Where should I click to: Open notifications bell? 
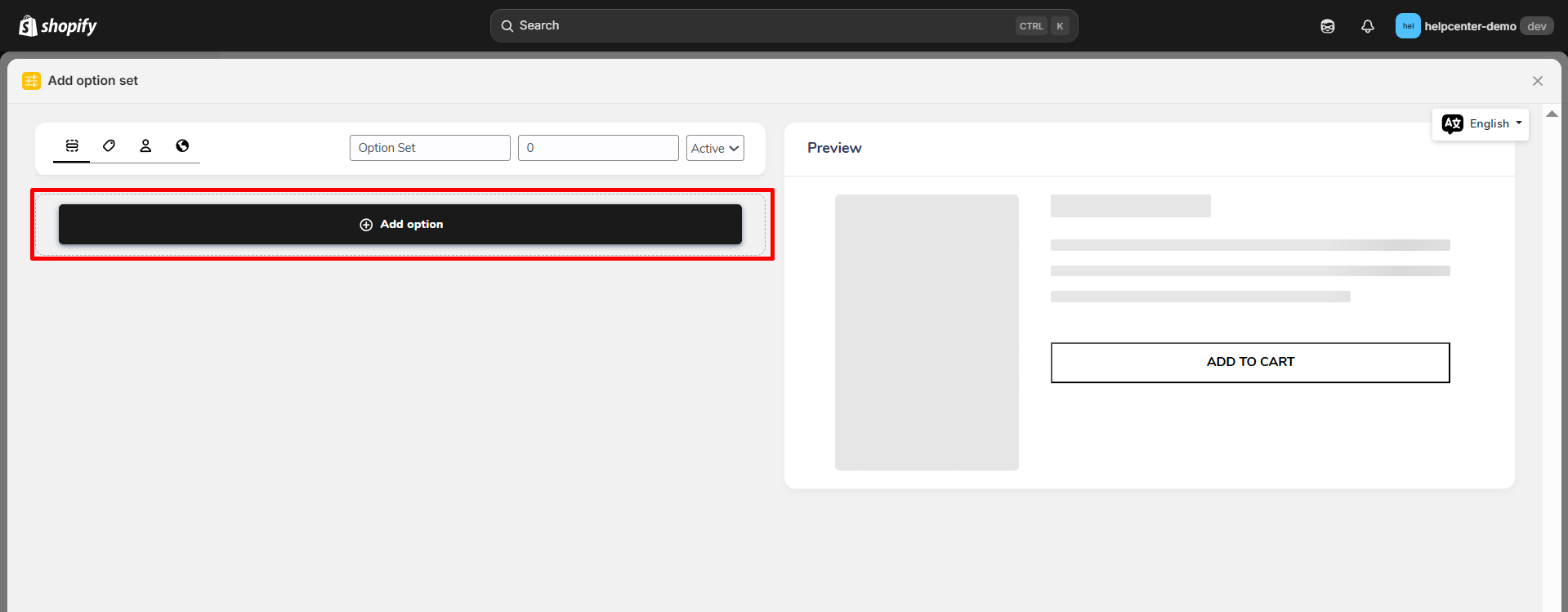[1368, 26]
